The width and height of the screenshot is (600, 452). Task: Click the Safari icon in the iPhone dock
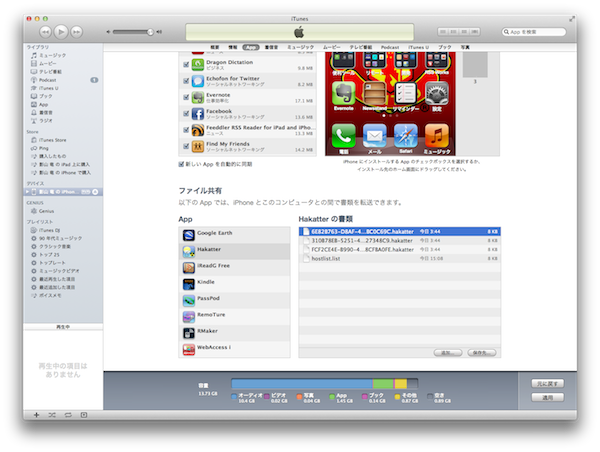[406, 135]
